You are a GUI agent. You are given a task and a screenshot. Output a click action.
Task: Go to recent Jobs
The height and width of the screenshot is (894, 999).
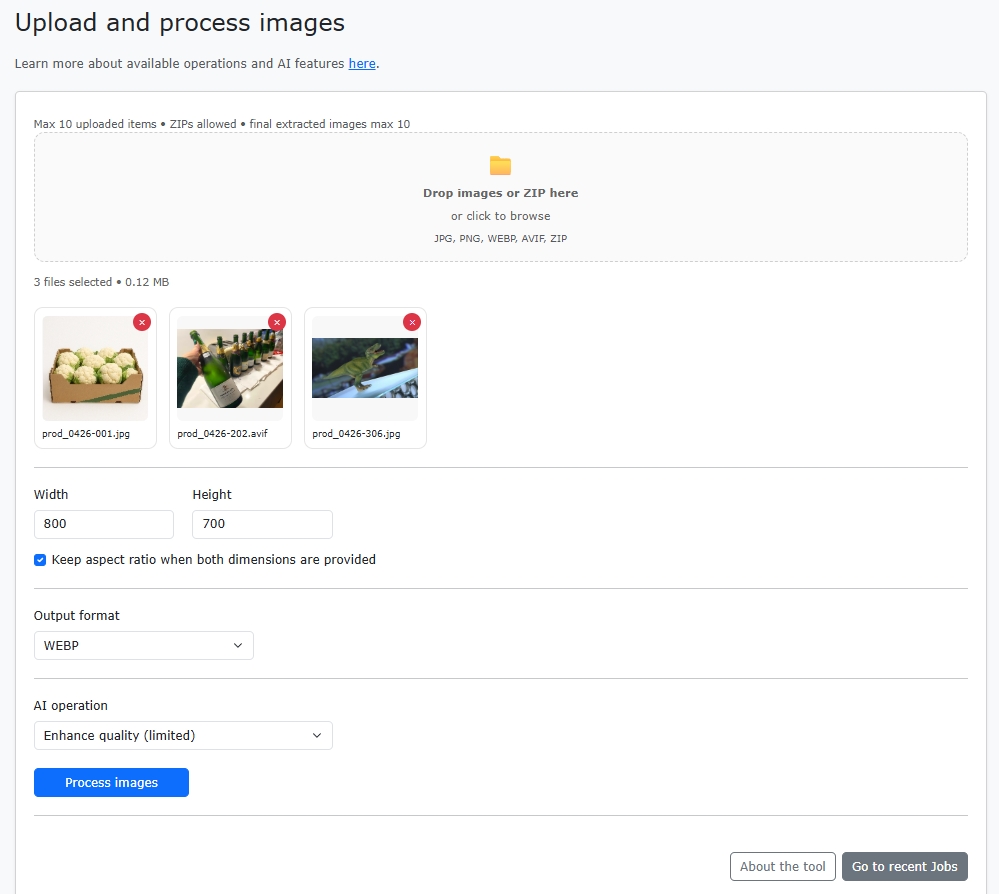point(905,867)
